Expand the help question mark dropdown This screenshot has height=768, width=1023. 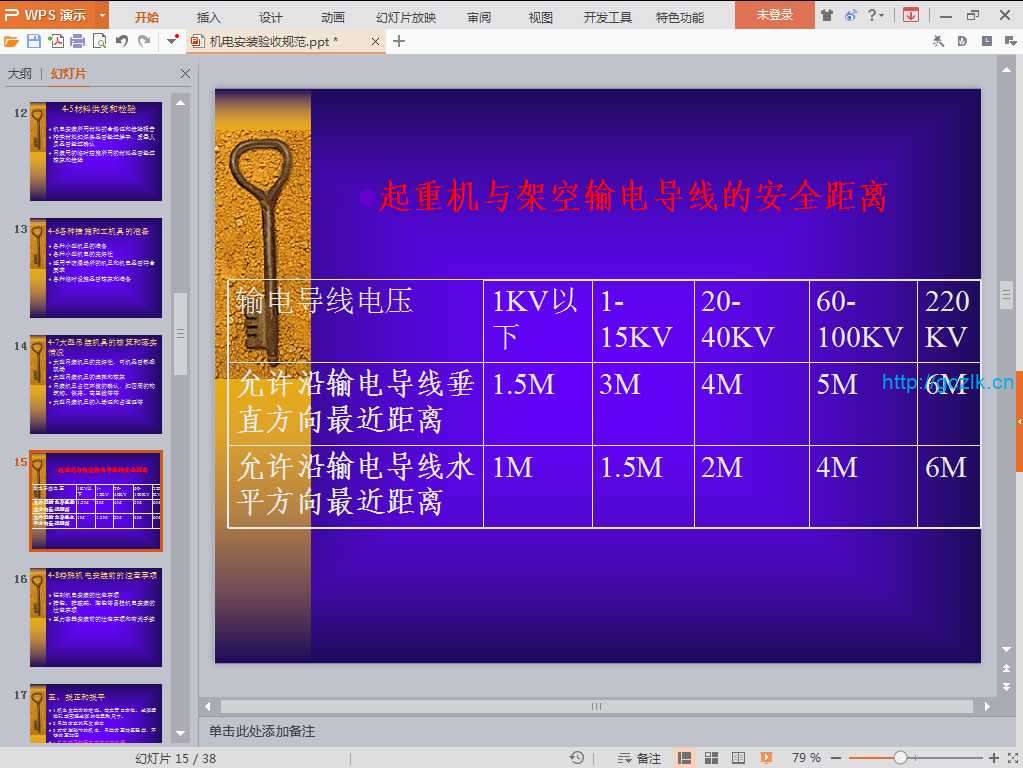pos(877,15)
